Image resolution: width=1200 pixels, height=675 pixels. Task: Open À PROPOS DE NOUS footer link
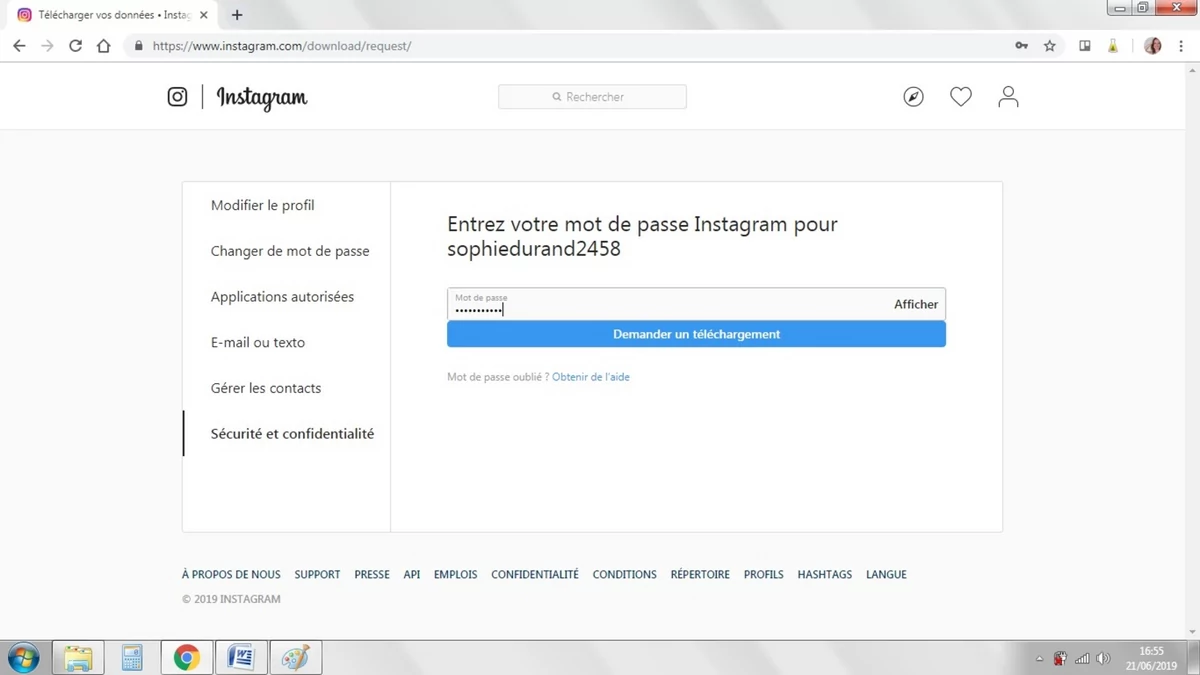point(231,574)
